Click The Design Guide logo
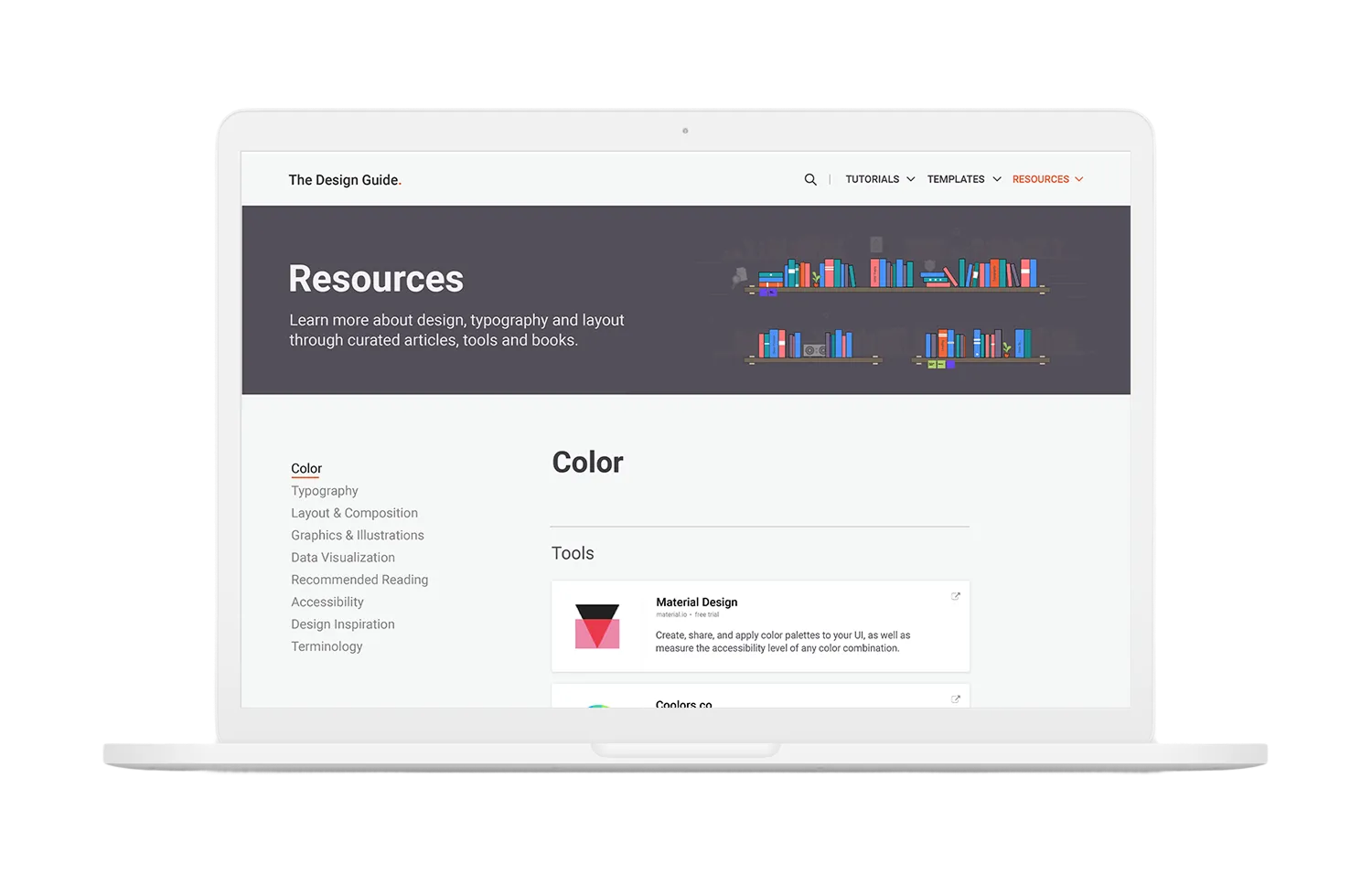 [345, 179]
